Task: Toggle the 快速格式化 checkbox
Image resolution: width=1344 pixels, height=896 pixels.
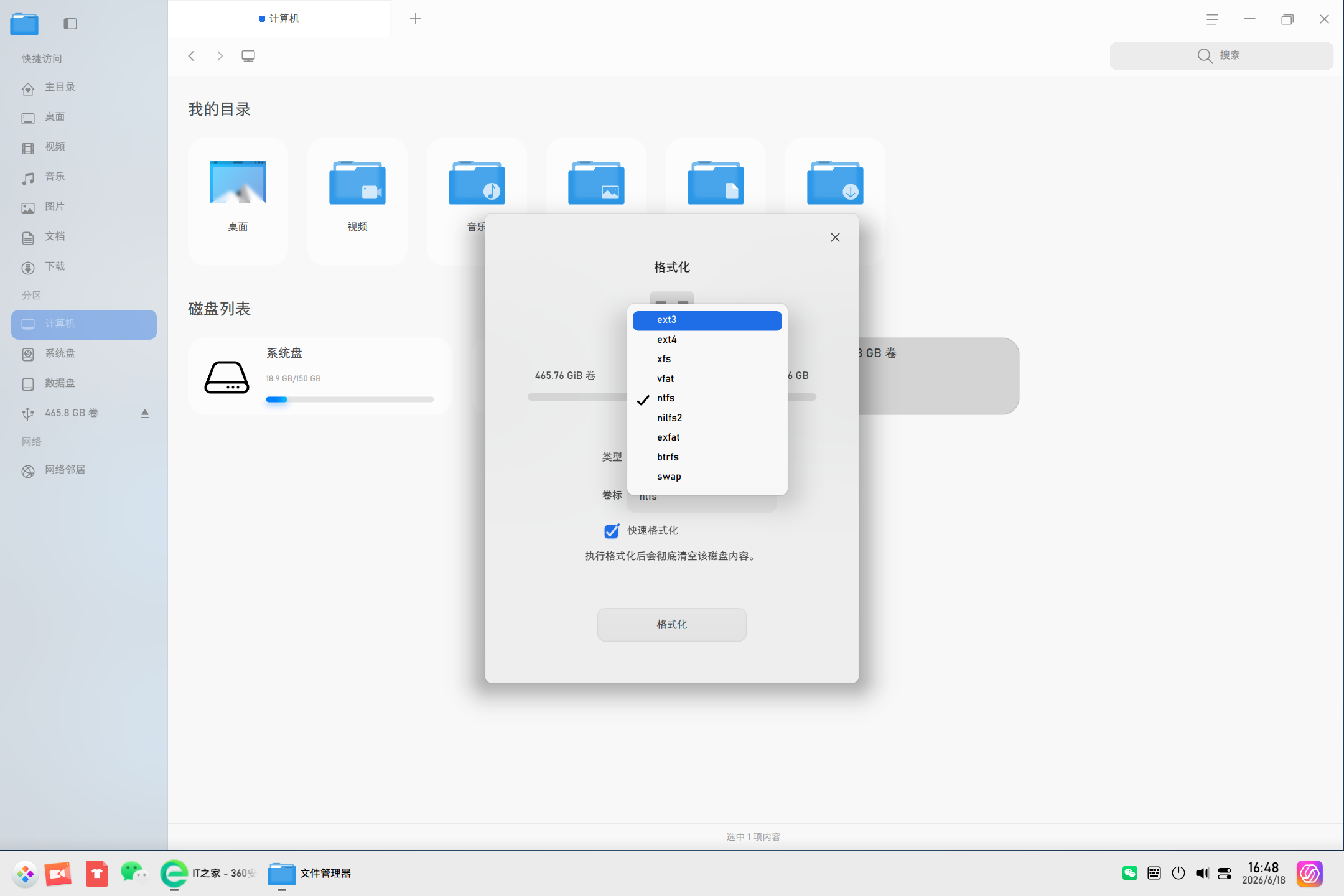Action: [x=612, y=531]
